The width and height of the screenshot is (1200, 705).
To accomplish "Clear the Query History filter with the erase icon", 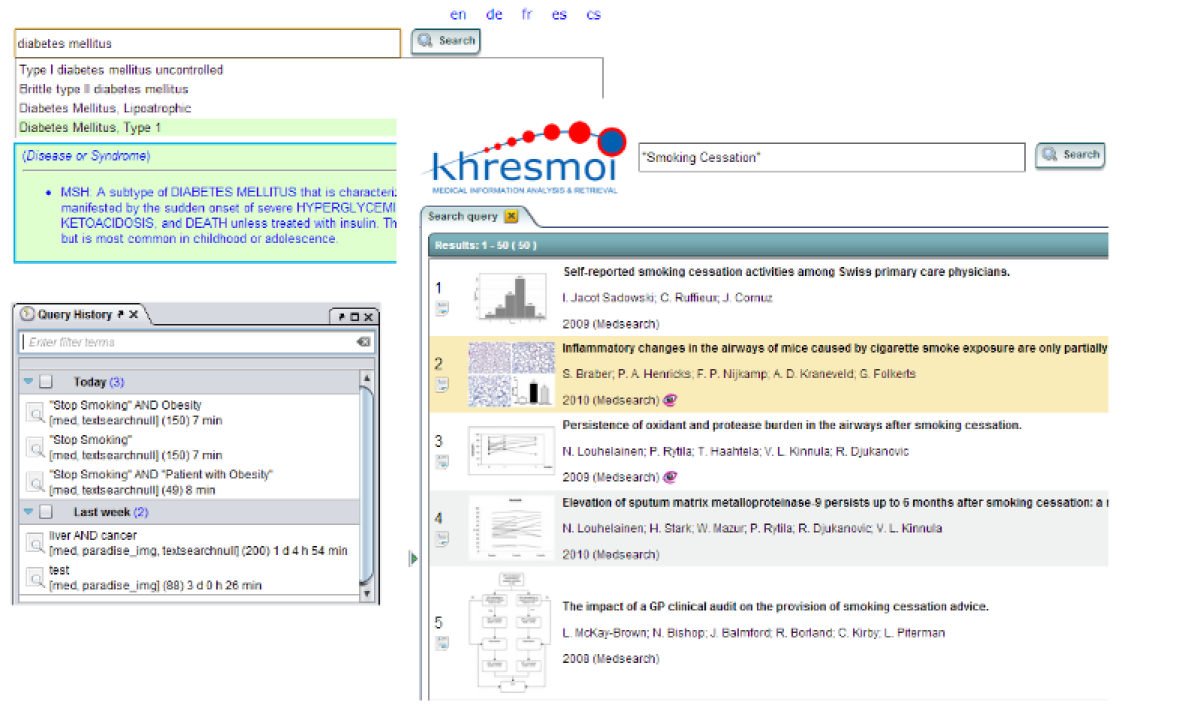I will point(363,342).
